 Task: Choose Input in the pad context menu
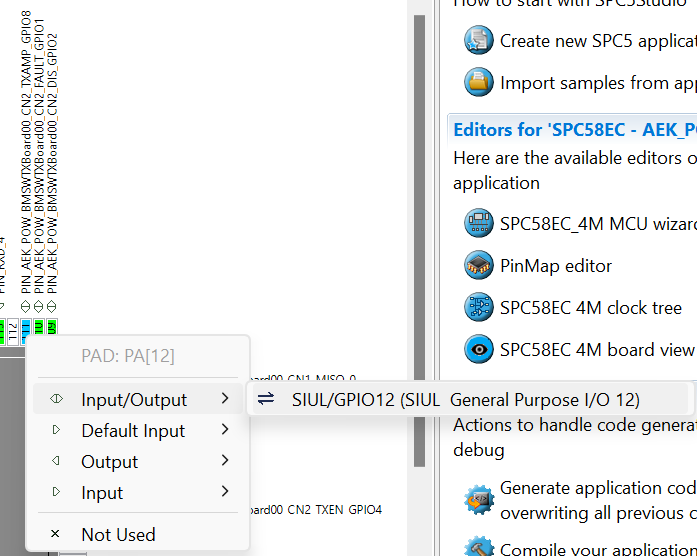pos(138,492)
